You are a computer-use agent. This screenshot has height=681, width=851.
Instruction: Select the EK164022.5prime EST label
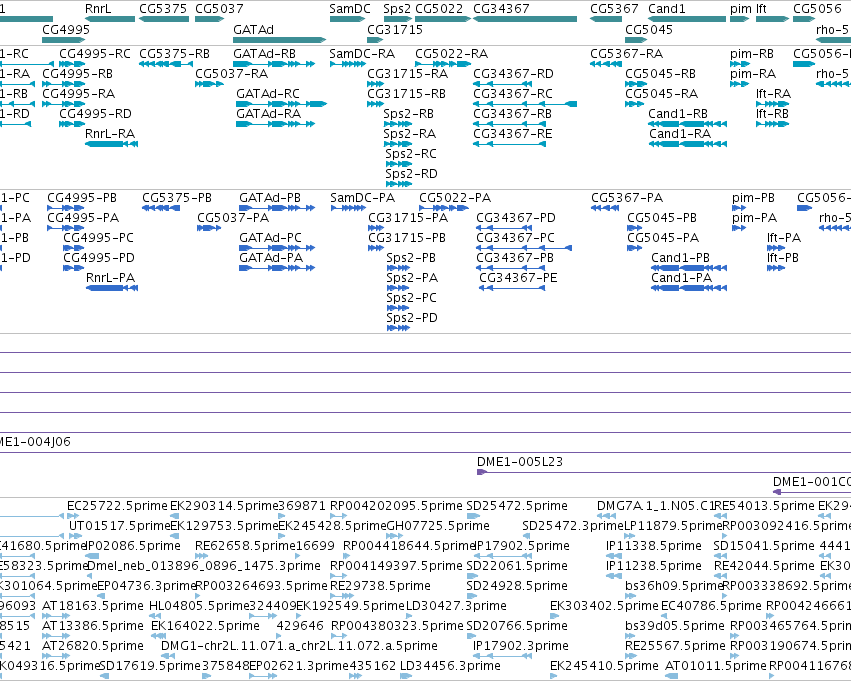205,626
